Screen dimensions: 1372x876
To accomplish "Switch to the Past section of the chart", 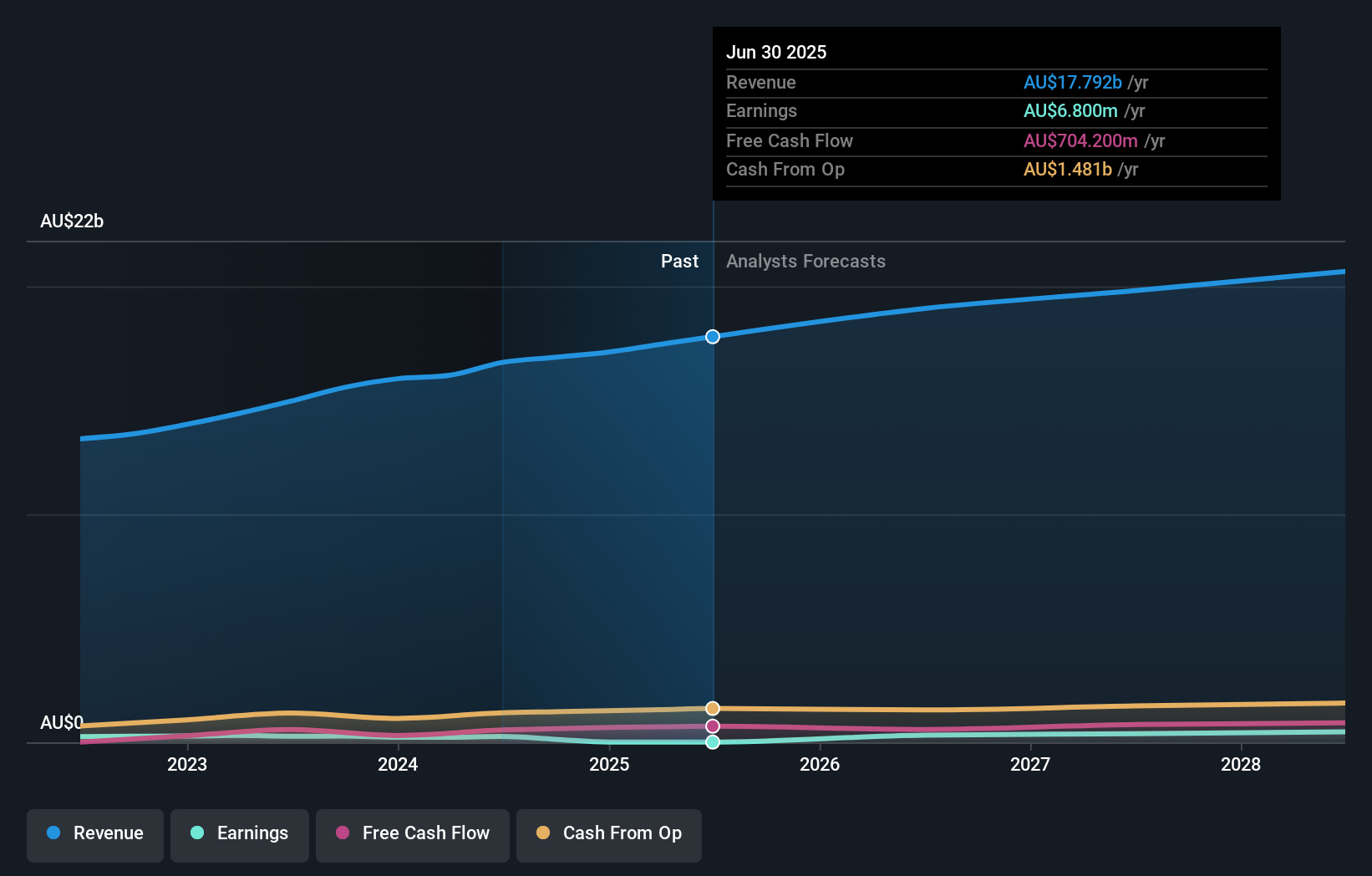I will [x=679, y=261].
